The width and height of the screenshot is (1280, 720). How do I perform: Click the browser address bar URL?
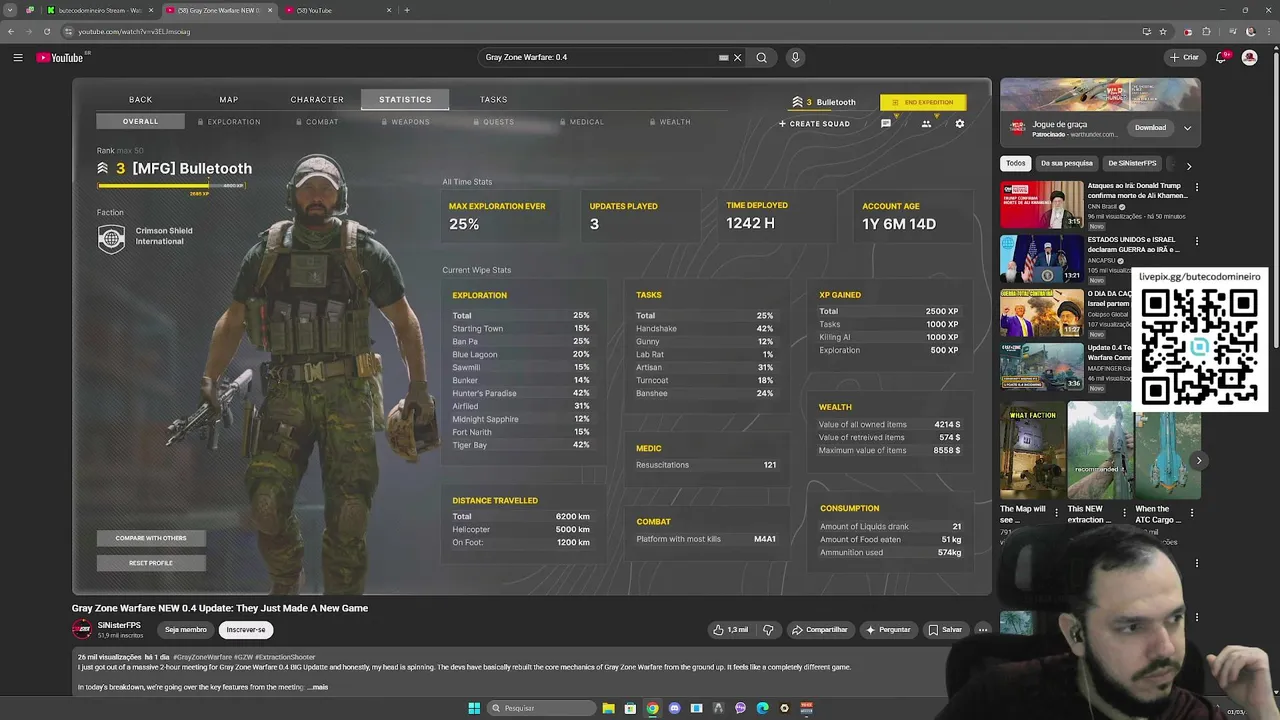point(134,31)
